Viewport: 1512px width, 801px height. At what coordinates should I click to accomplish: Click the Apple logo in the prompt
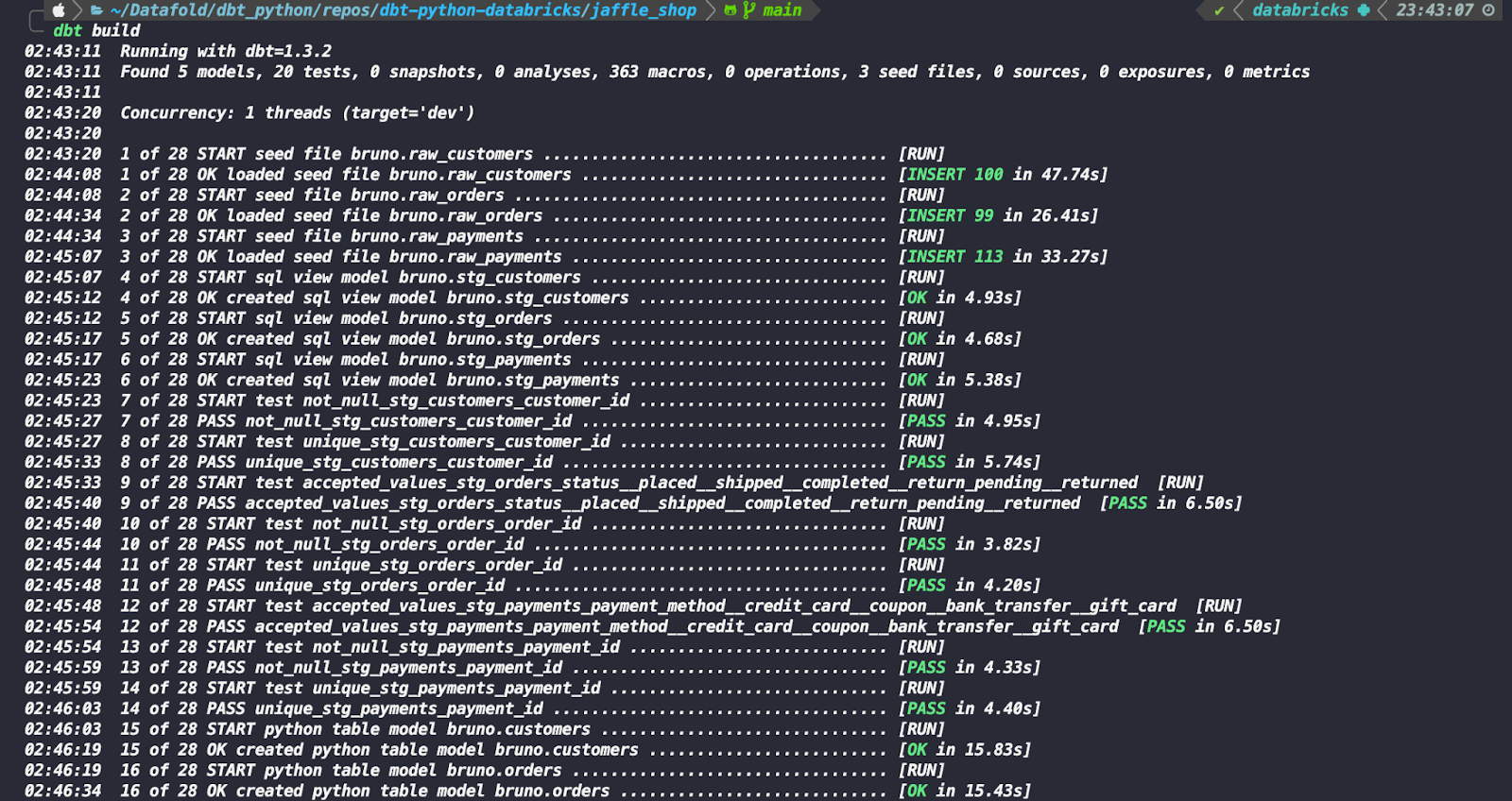[x=59, y=10]
